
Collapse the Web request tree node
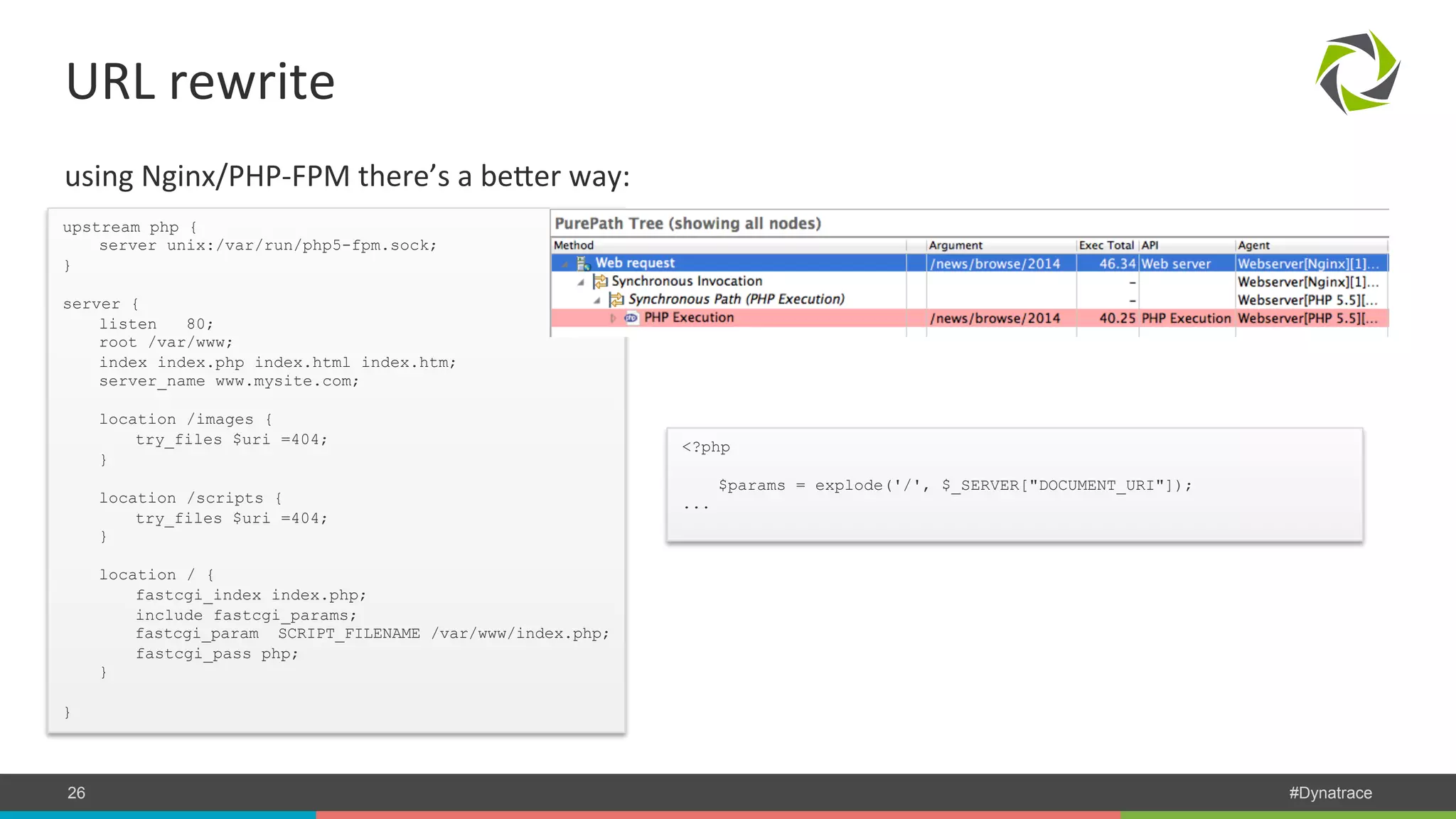565,264
